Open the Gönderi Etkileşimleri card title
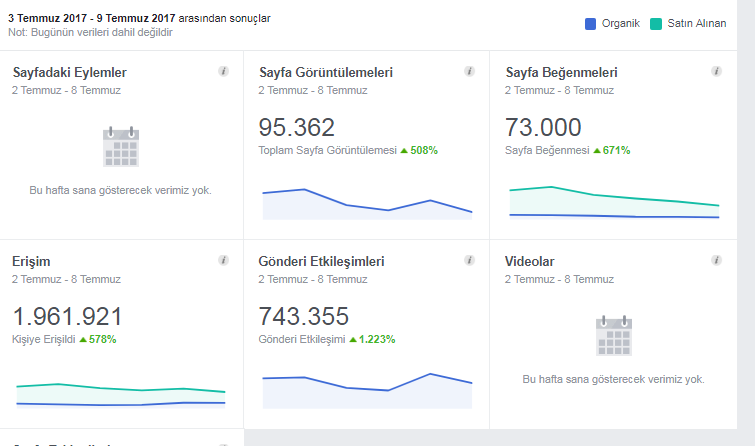 (321, 262)
